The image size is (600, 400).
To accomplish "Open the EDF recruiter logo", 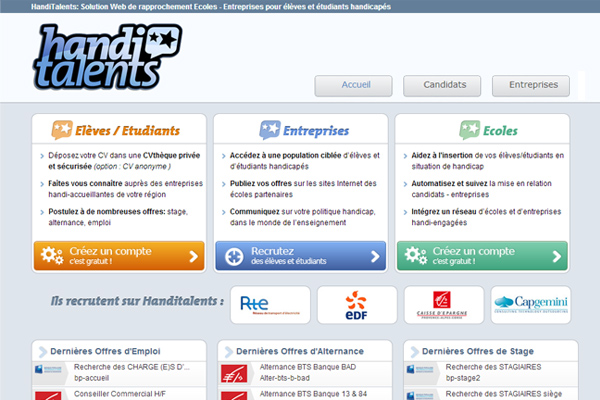I will point(357,305).
